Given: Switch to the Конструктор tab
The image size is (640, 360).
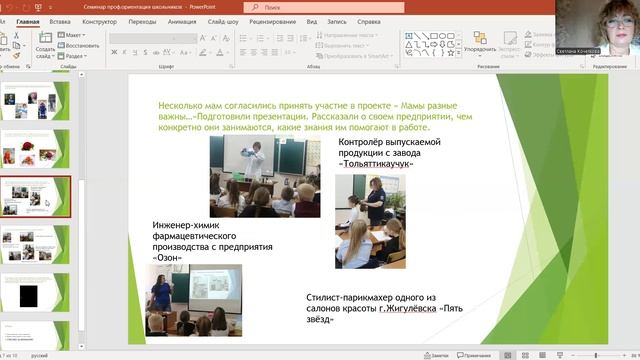Looking at the screenshot, I should [x=100, y=22].
